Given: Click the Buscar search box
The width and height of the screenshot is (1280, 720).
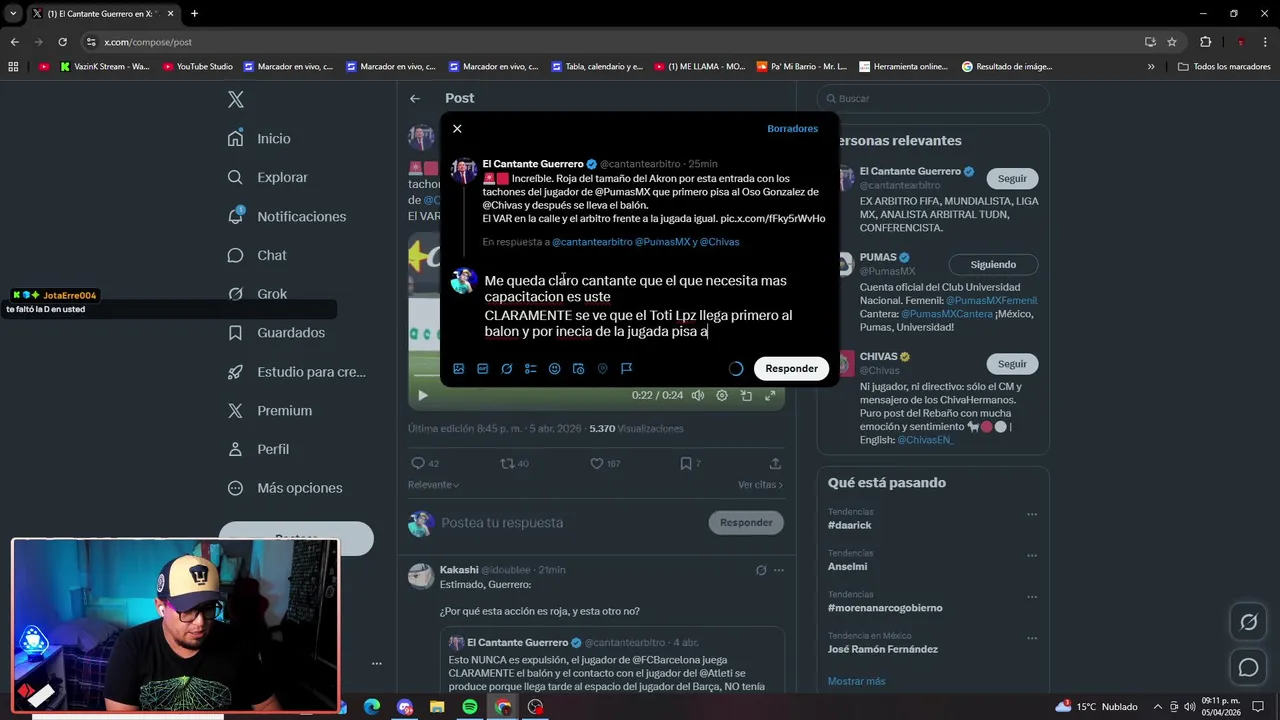Looking at the screenshot, I should (933, 99).
